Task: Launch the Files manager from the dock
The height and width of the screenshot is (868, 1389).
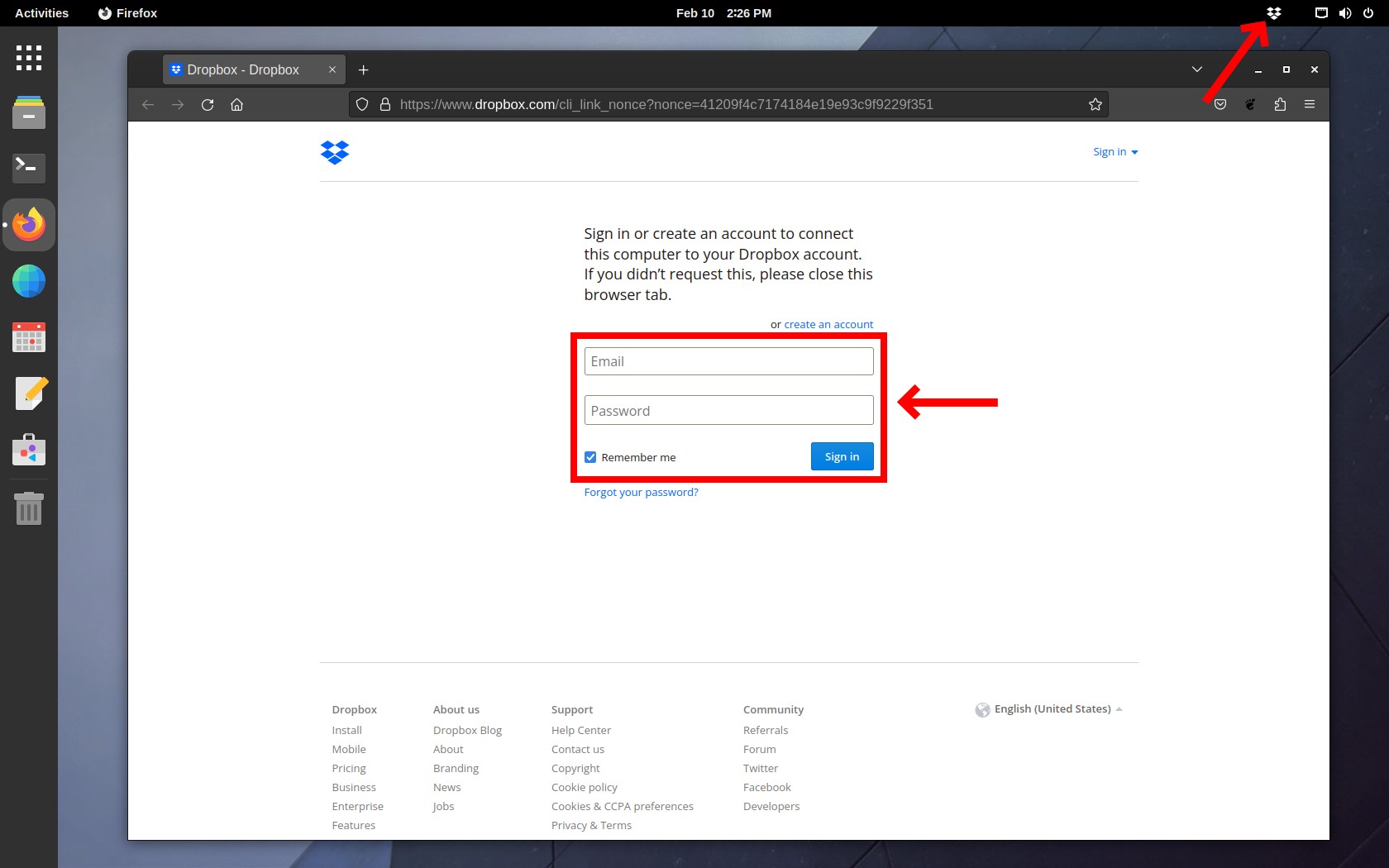Action: tap(29, 112)
